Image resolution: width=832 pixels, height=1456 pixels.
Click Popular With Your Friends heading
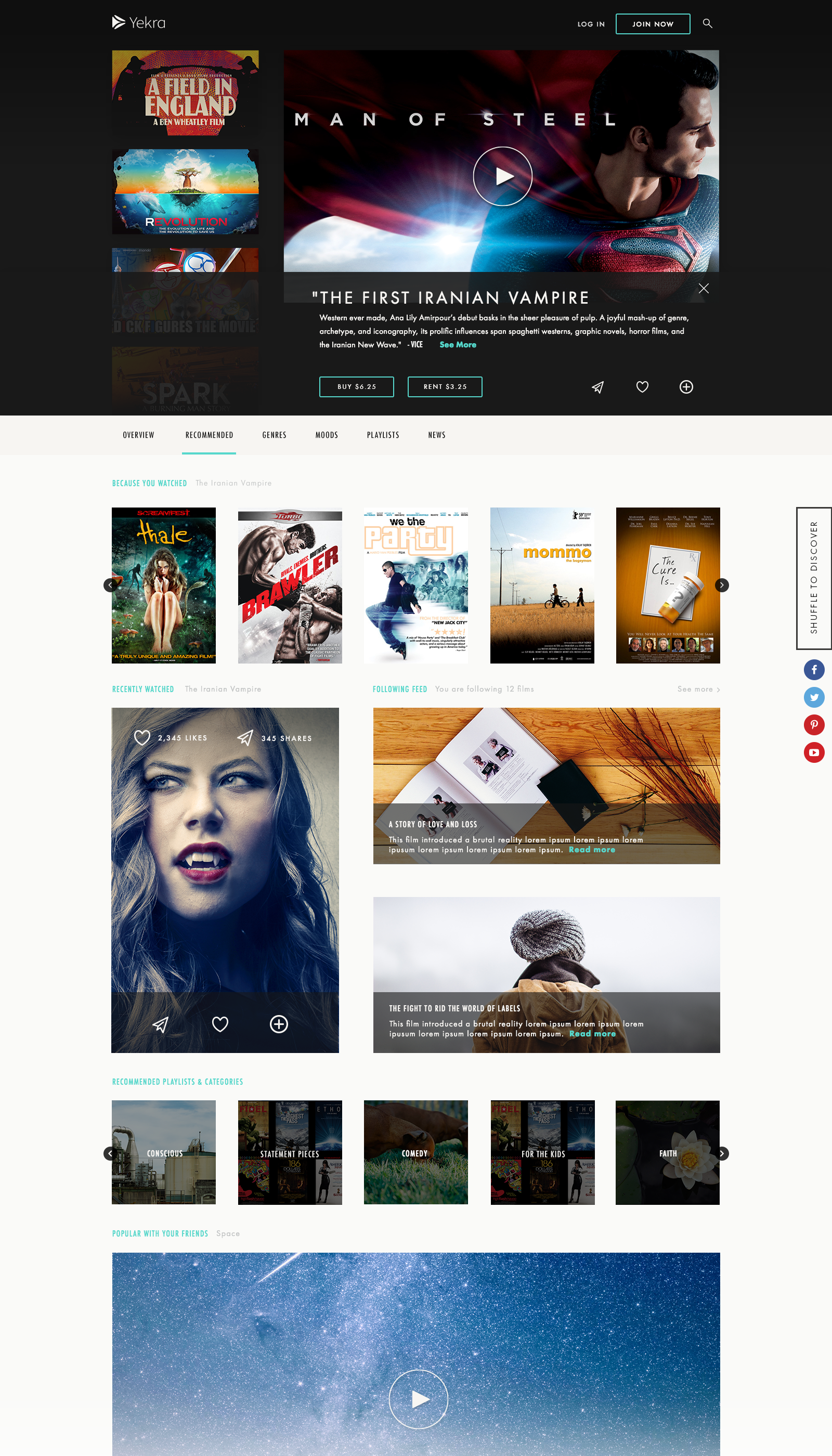pos(160,1234)
